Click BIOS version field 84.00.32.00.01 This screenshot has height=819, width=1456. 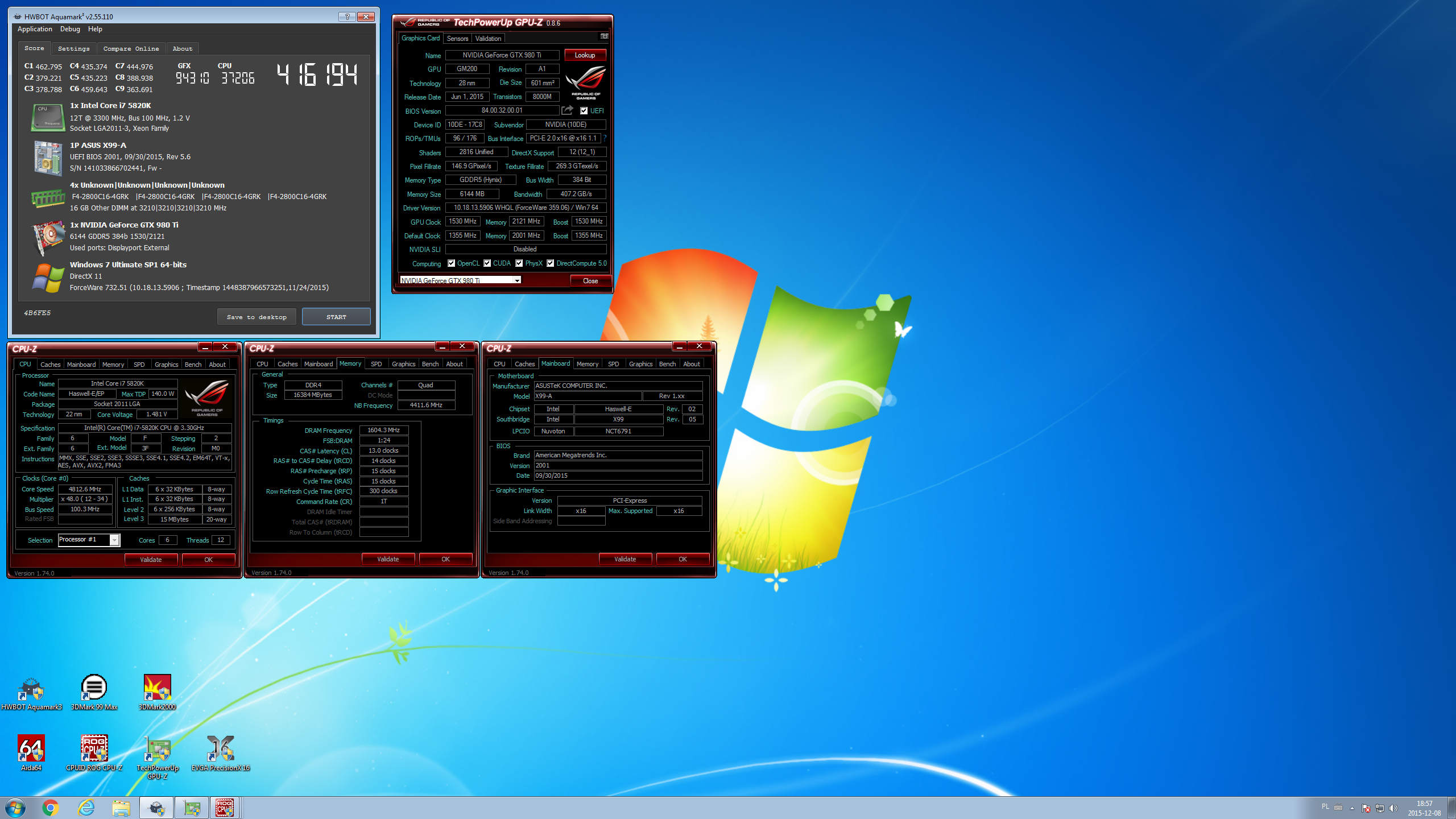coord(502,110)
